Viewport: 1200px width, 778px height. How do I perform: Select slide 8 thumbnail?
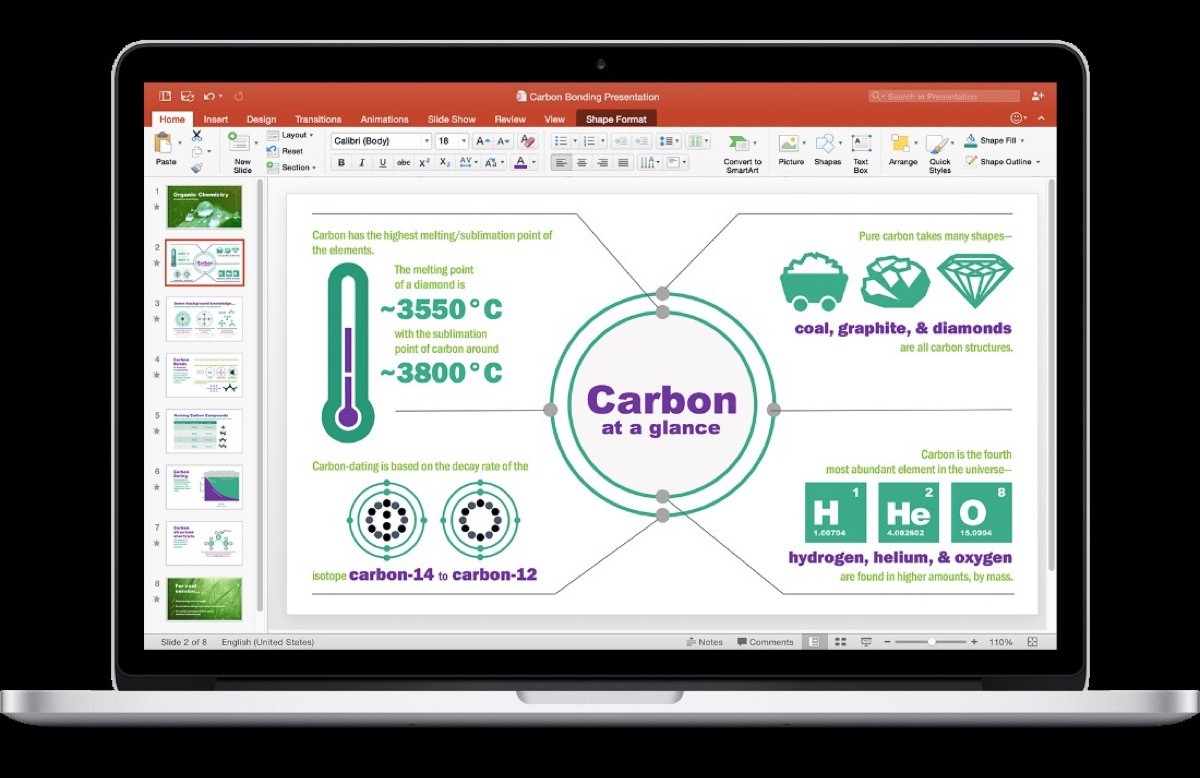204,599
